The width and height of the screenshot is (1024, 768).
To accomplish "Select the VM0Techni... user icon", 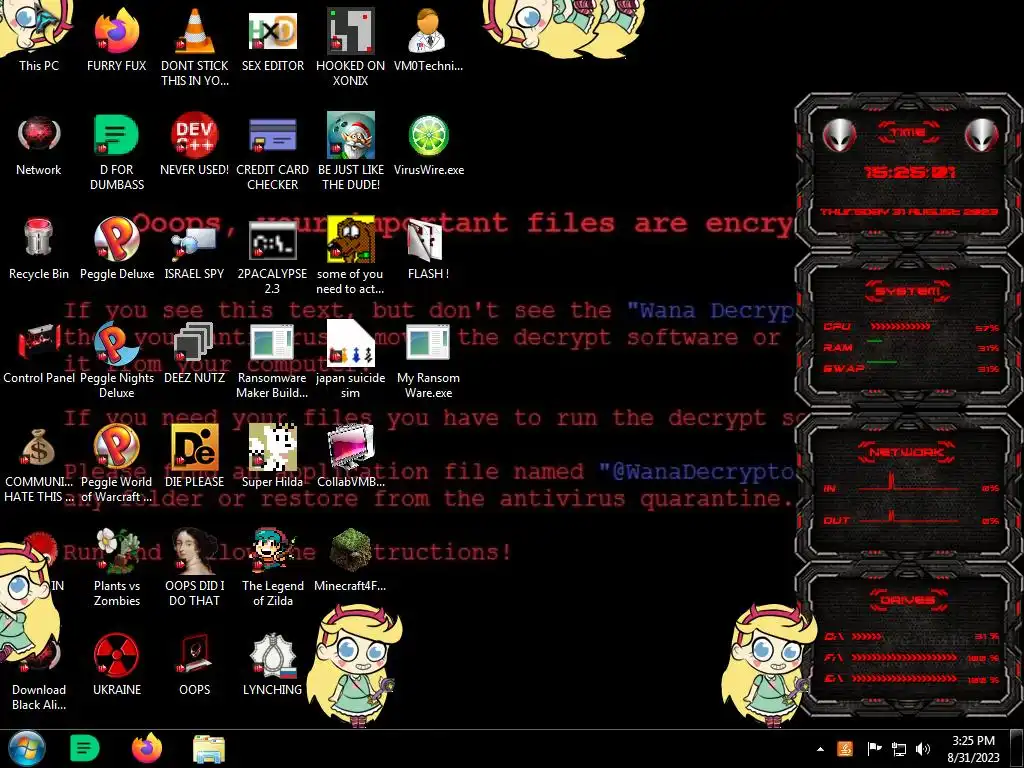I will 428,38.
